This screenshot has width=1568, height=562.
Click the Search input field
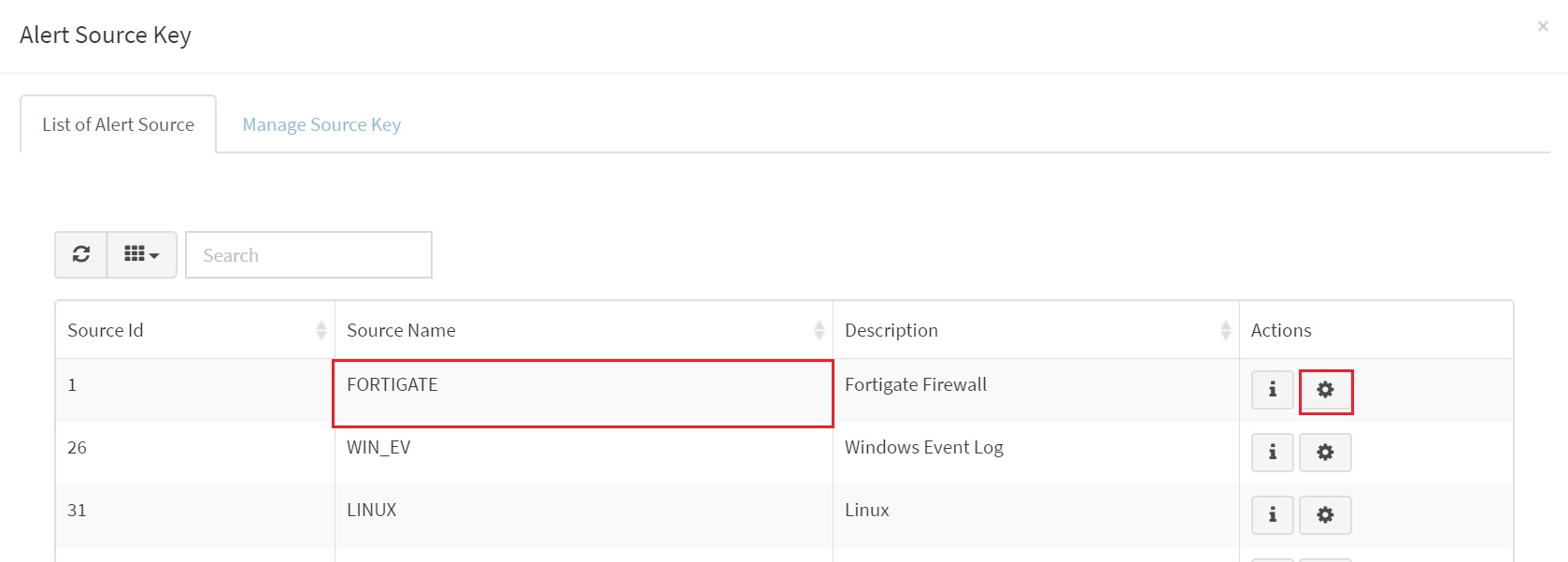coord(308,254)
